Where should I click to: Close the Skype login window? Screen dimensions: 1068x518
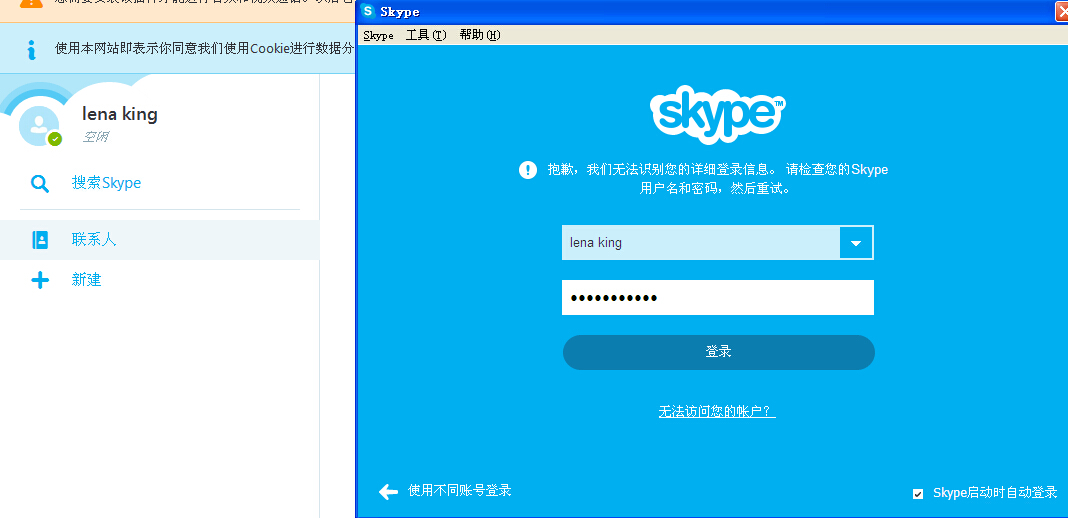[1061, 11]
